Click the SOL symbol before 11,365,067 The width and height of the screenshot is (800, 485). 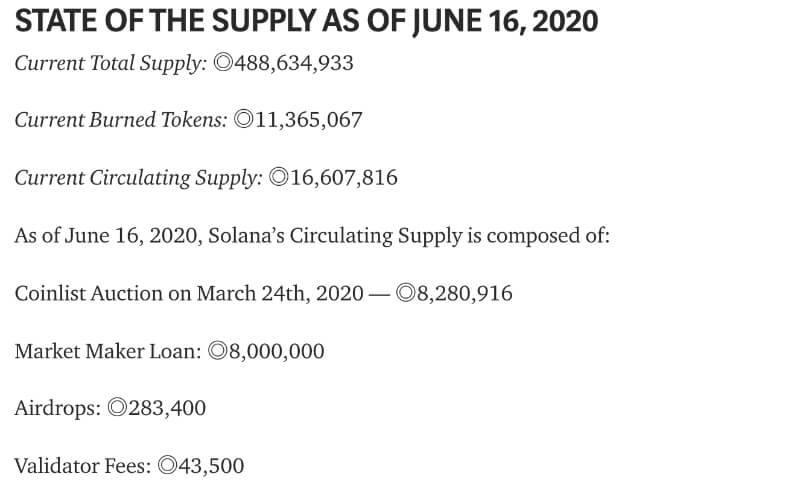tap(243, 121)
